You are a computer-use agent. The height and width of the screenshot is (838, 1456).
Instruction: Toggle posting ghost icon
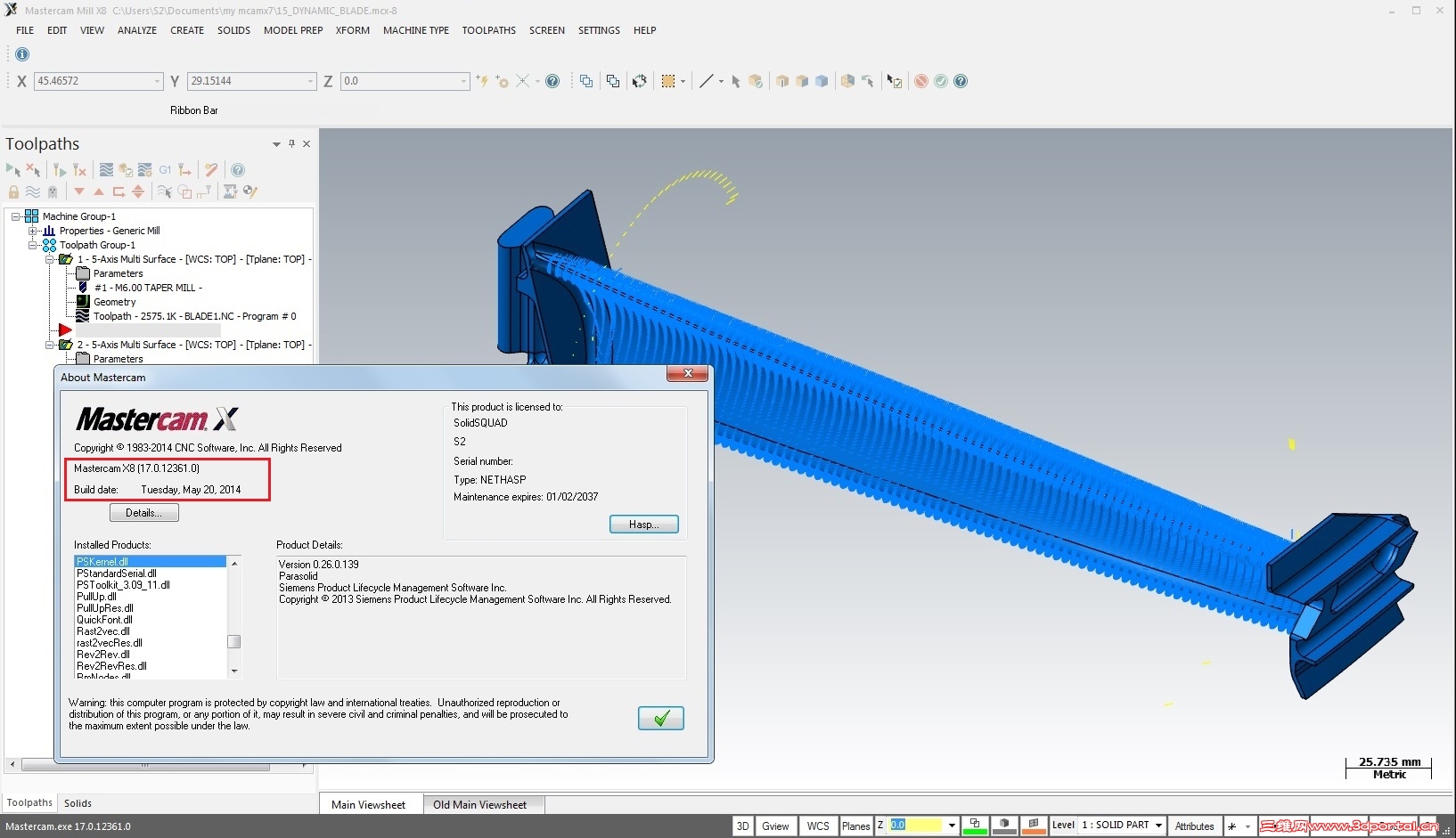[x=53, y=191]
